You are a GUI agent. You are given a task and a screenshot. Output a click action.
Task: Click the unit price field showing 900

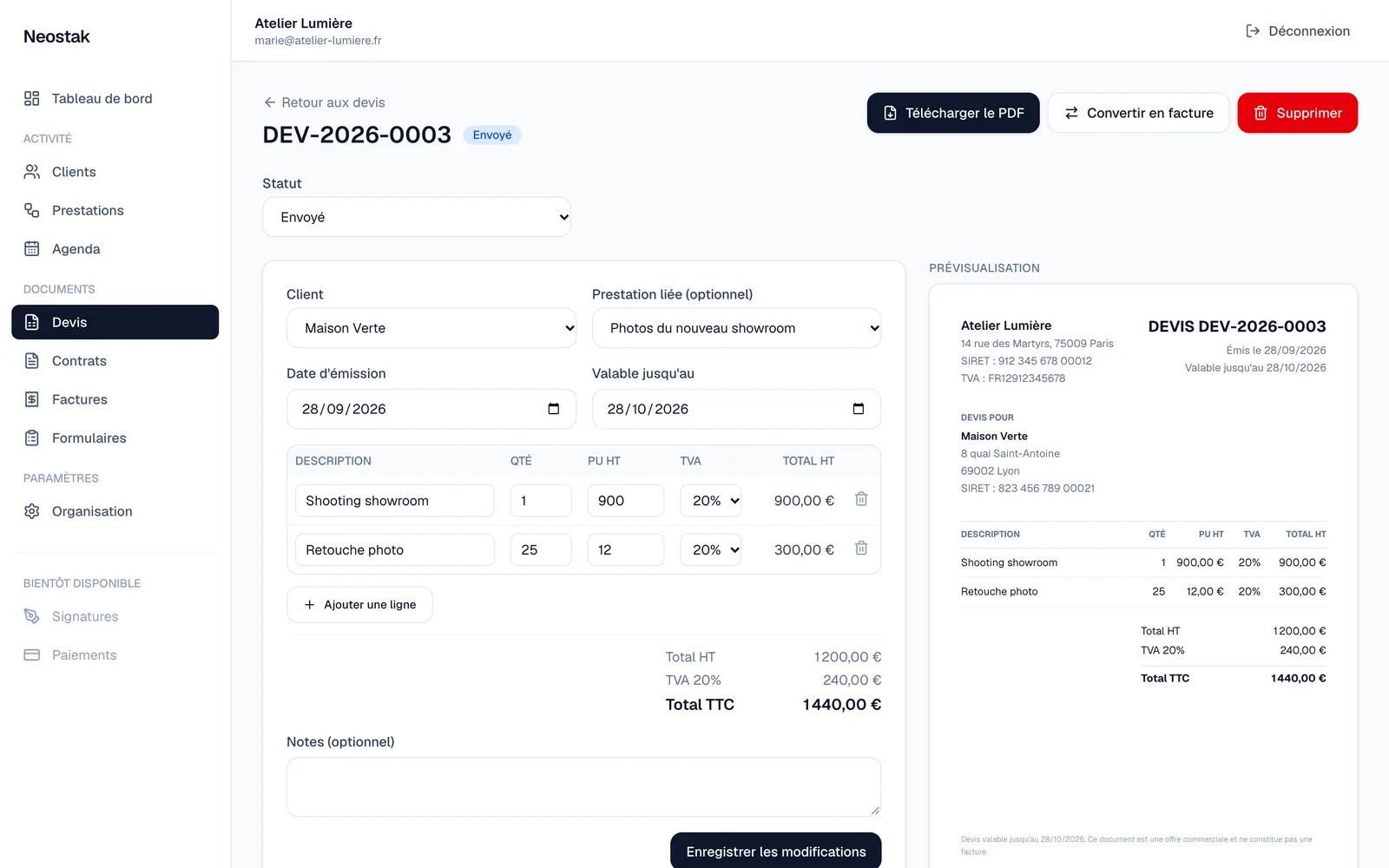(x=626, y=501)
